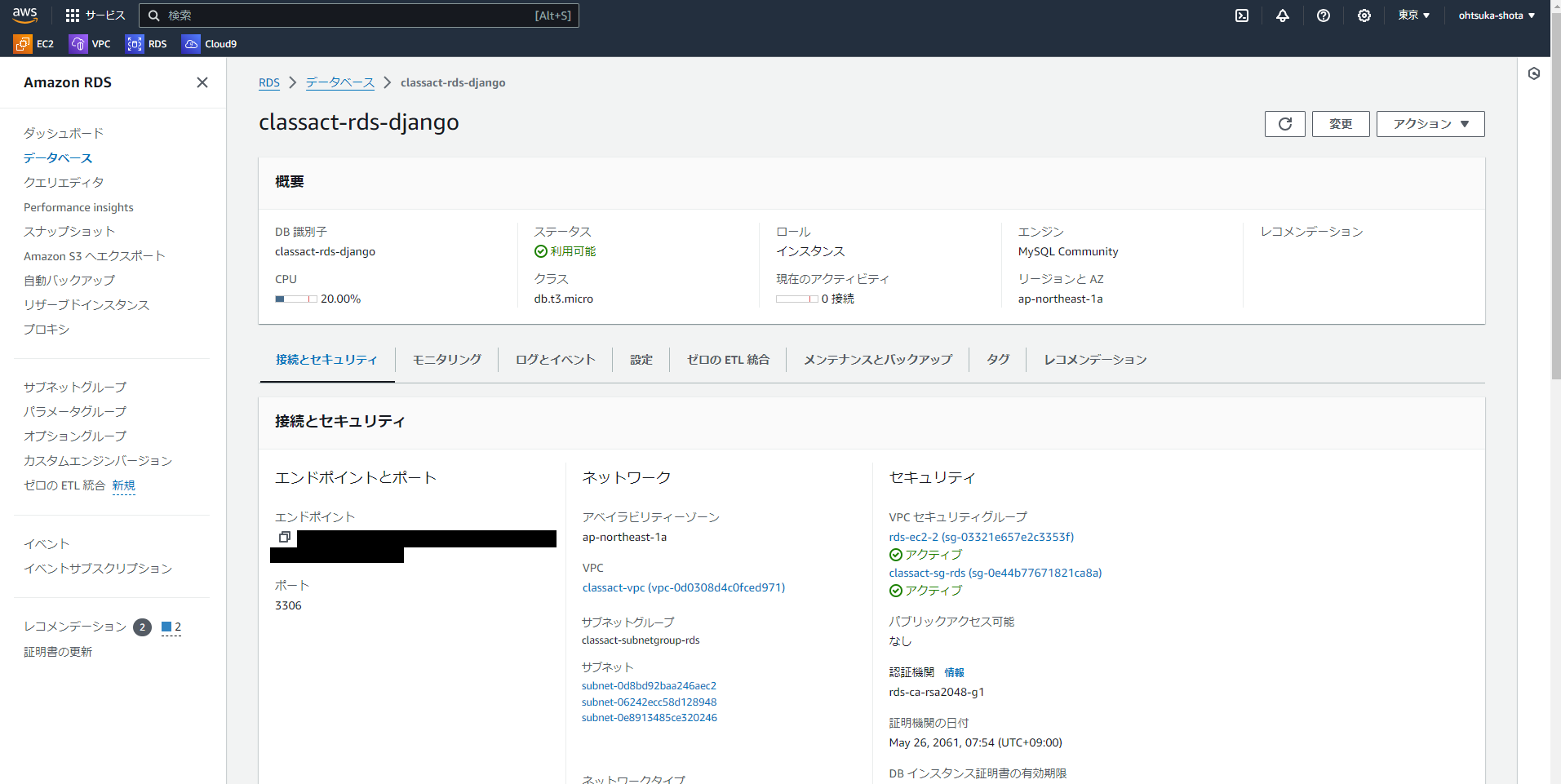Click the データベース breadcrumb link

(340, 82)
